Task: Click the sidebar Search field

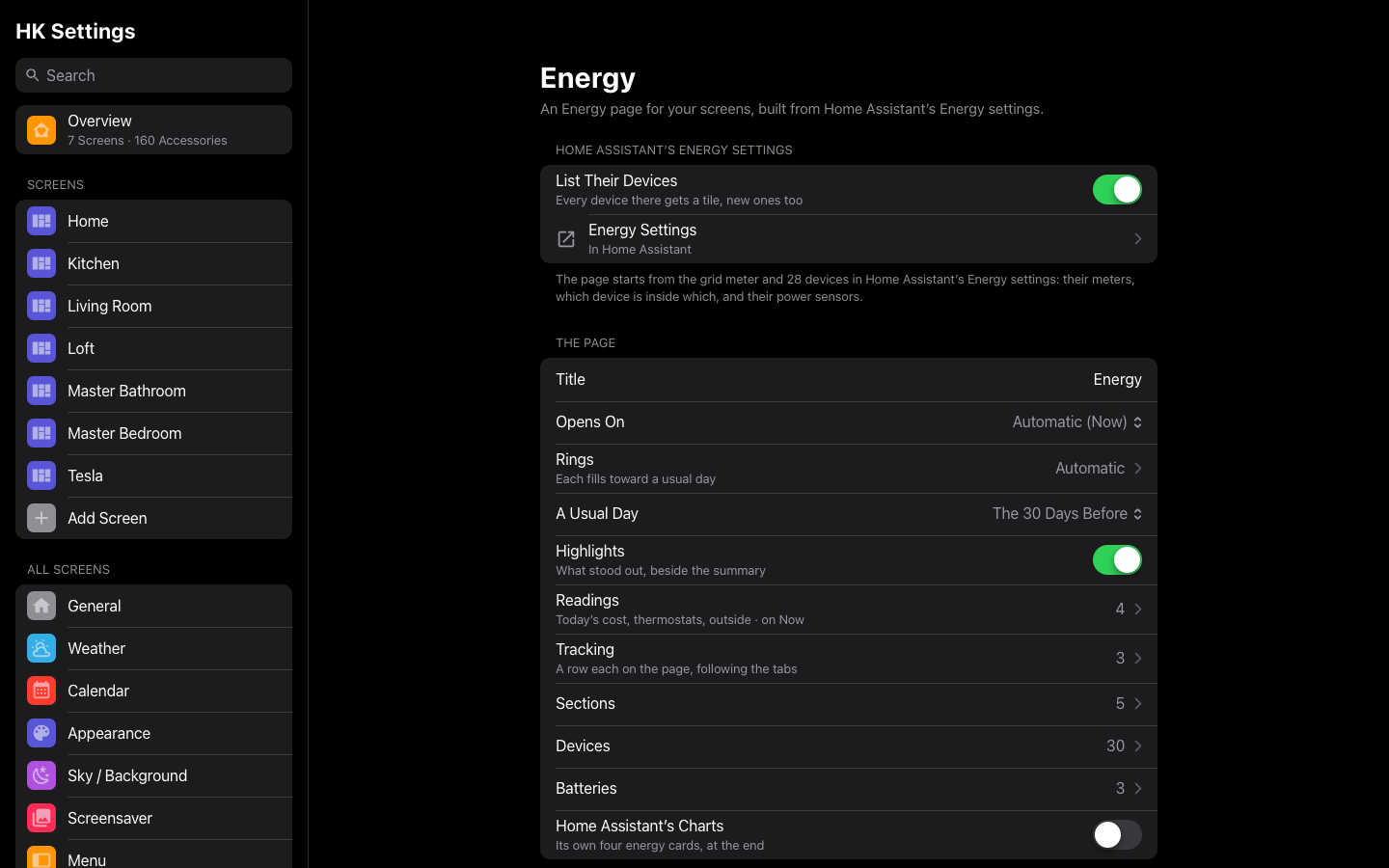Action: click(x=153, y=75)
